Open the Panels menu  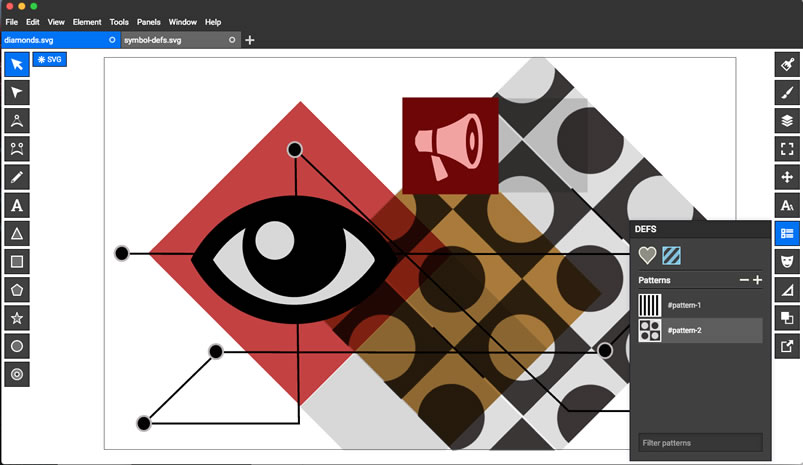pos(148,22)
